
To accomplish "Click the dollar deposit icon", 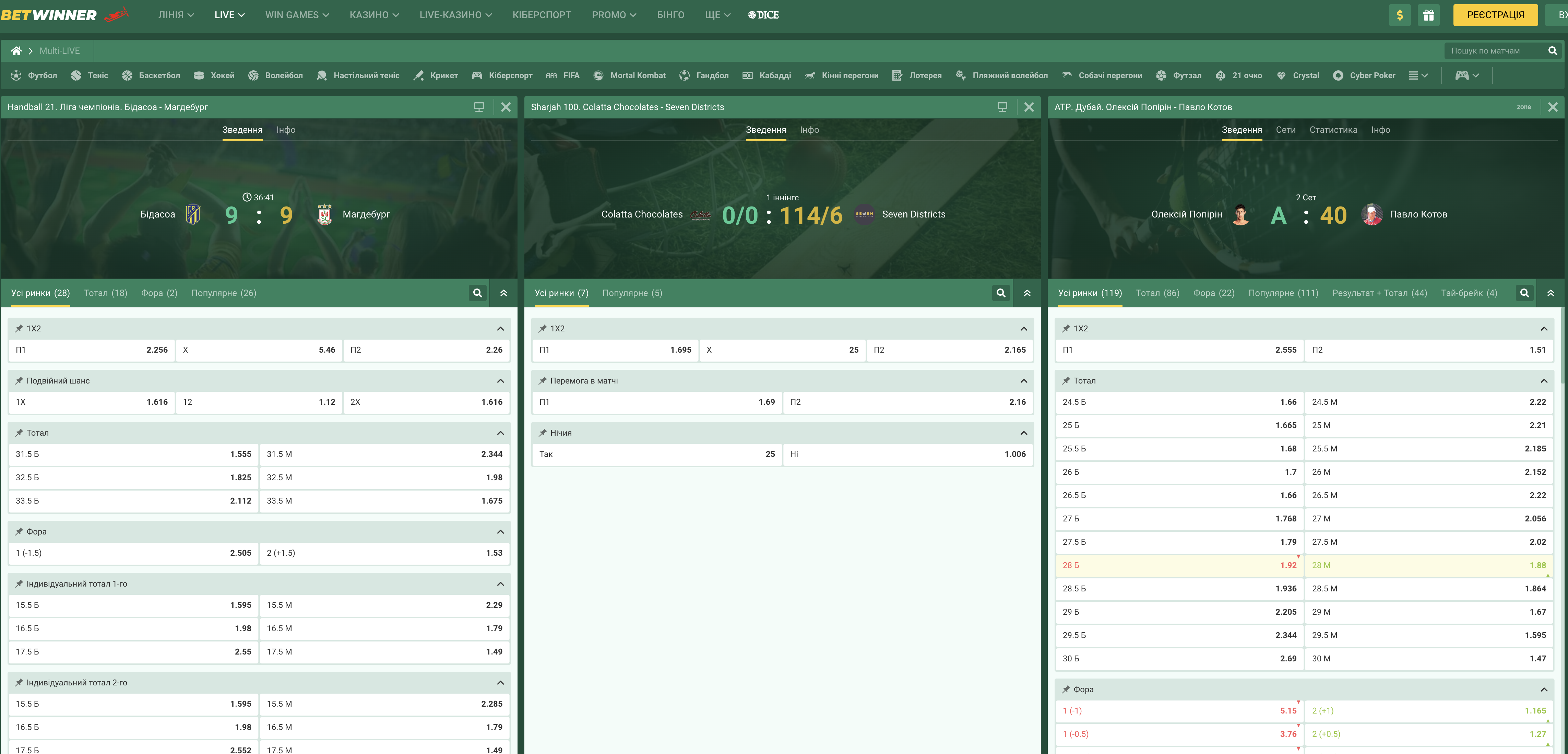I will [1399, 15].
